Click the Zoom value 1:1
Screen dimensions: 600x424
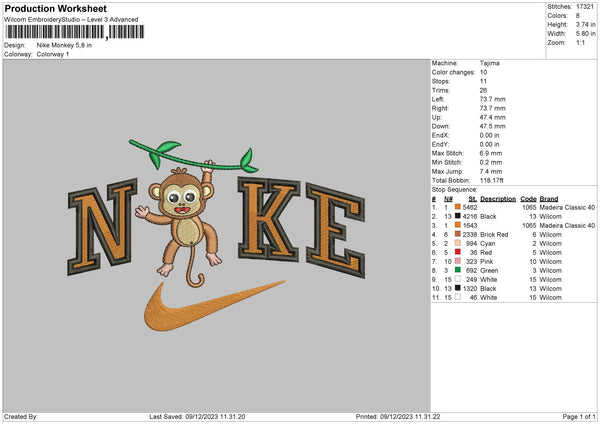tap(580, 42)
